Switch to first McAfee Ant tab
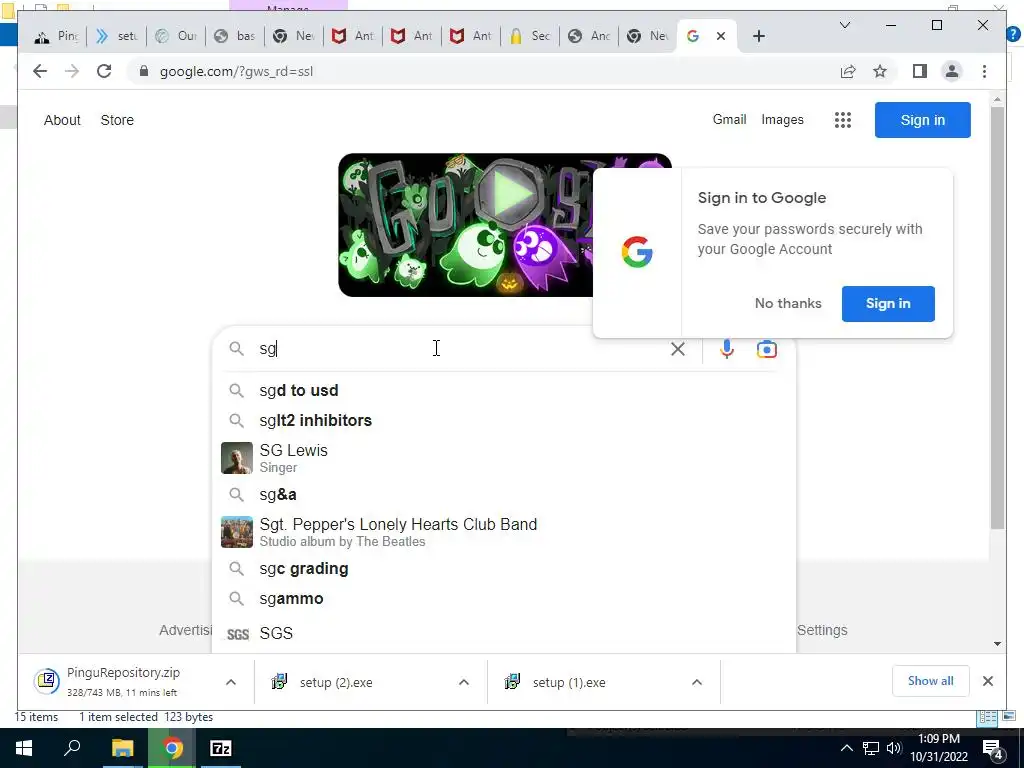This screenshot has height=768, width=1024. [x=353, y=36]
